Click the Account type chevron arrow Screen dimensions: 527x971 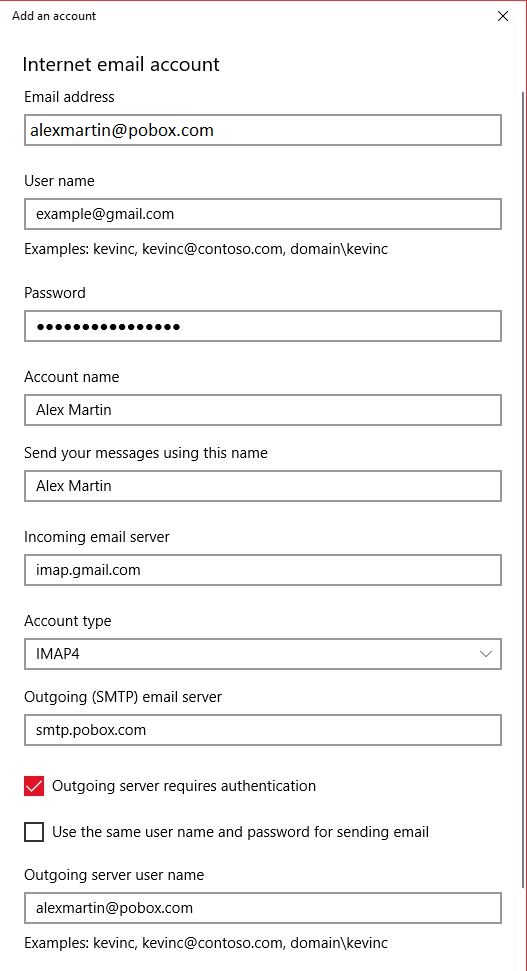pos(486,654)
